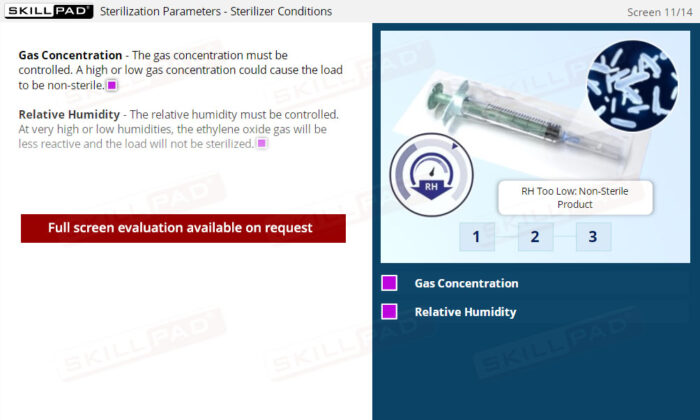Click the purple square beside Relative Humidity
Screen dimensions: 700x420
(x=389, y=312)
